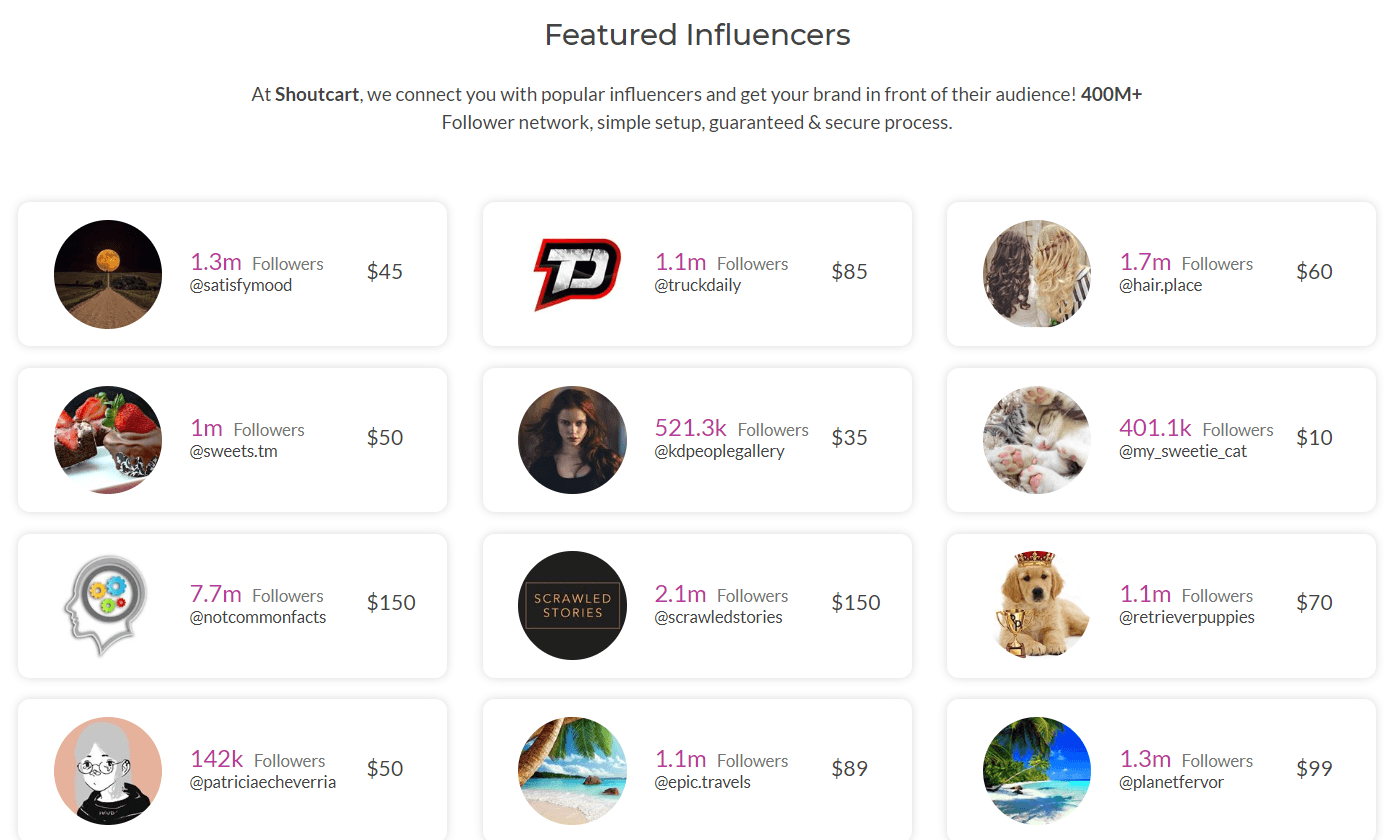Click the retrieverpuppies crowned puppy avatar

tap(1037, 605)
